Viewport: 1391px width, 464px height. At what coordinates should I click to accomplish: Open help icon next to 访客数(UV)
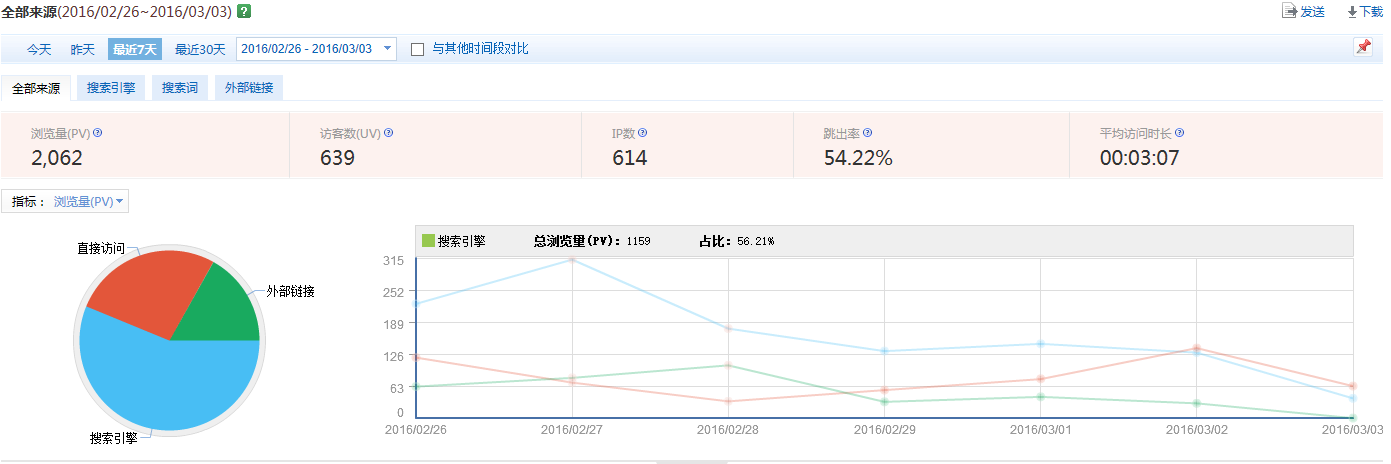pyautogui.click(x=388, y=133)
